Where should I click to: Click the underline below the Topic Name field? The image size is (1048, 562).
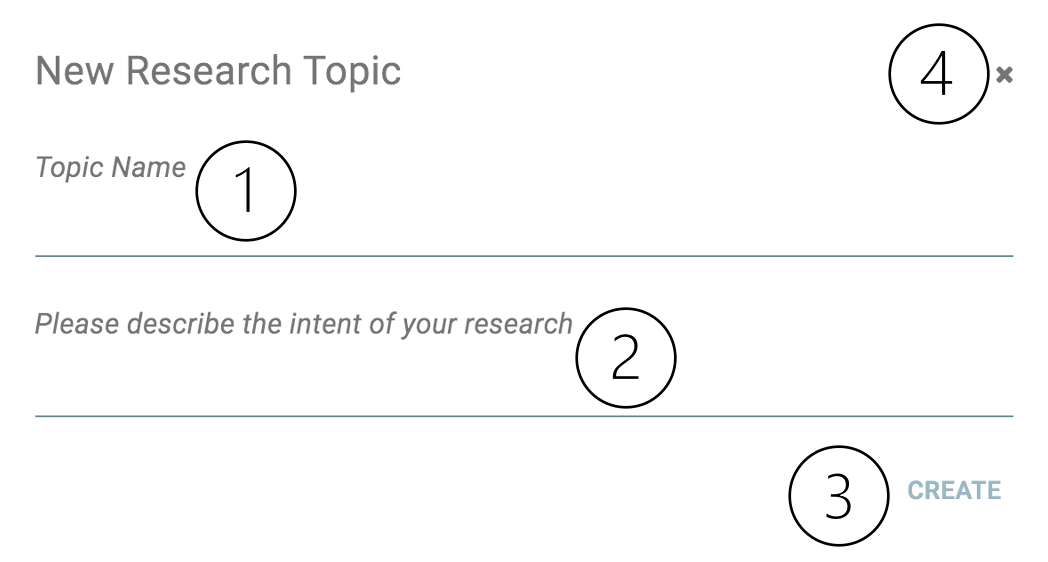pos(524,256)
